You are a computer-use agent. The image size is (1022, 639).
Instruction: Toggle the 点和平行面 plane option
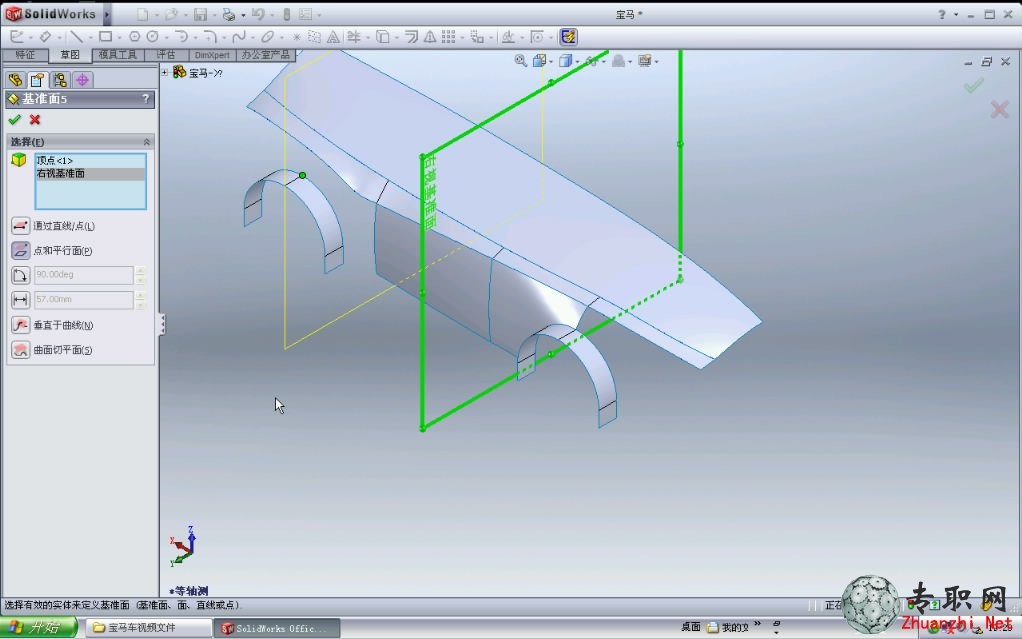(x=20, y=250)
